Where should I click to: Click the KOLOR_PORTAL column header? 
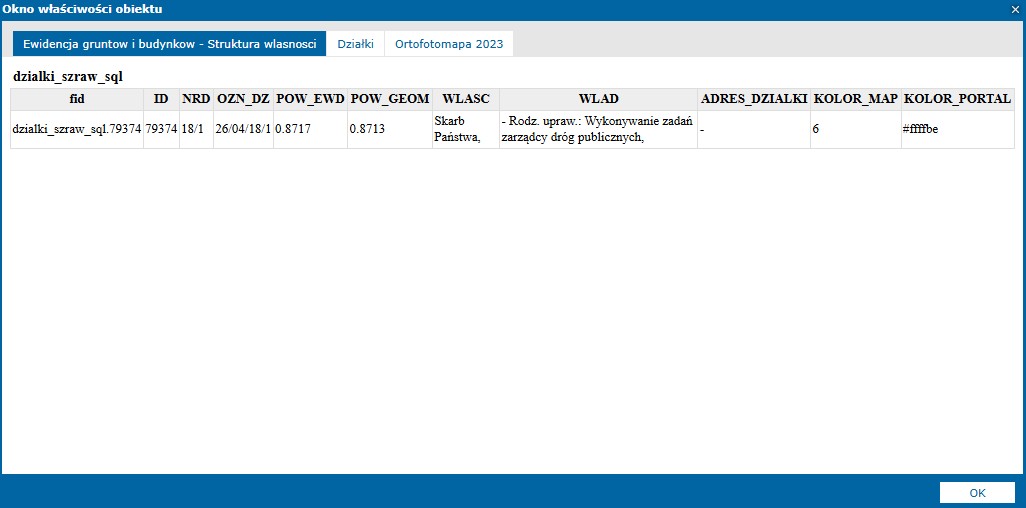tap(957, 99)
